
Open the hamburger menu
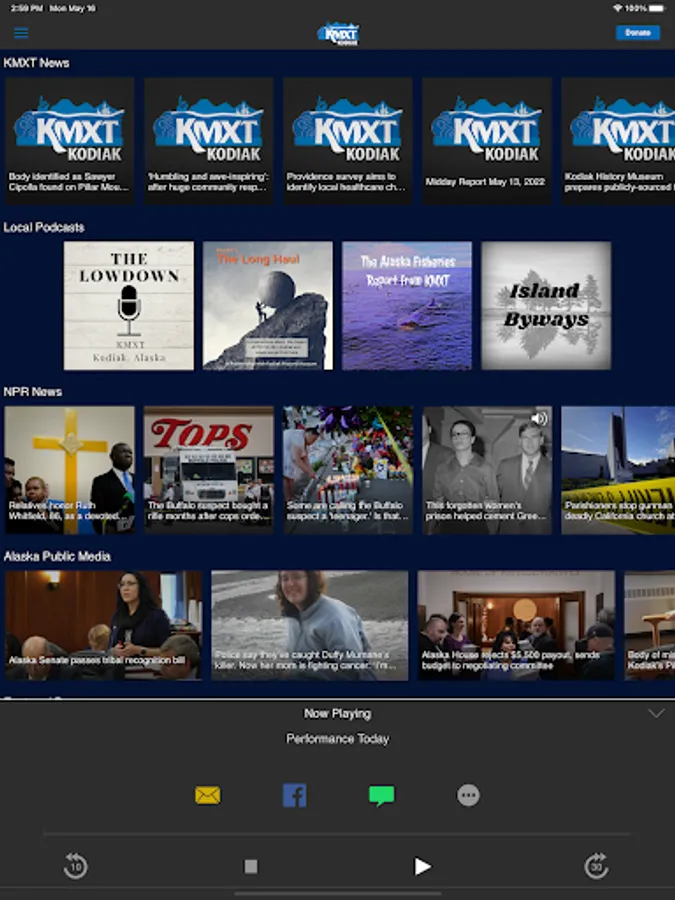tap(21, 33)
